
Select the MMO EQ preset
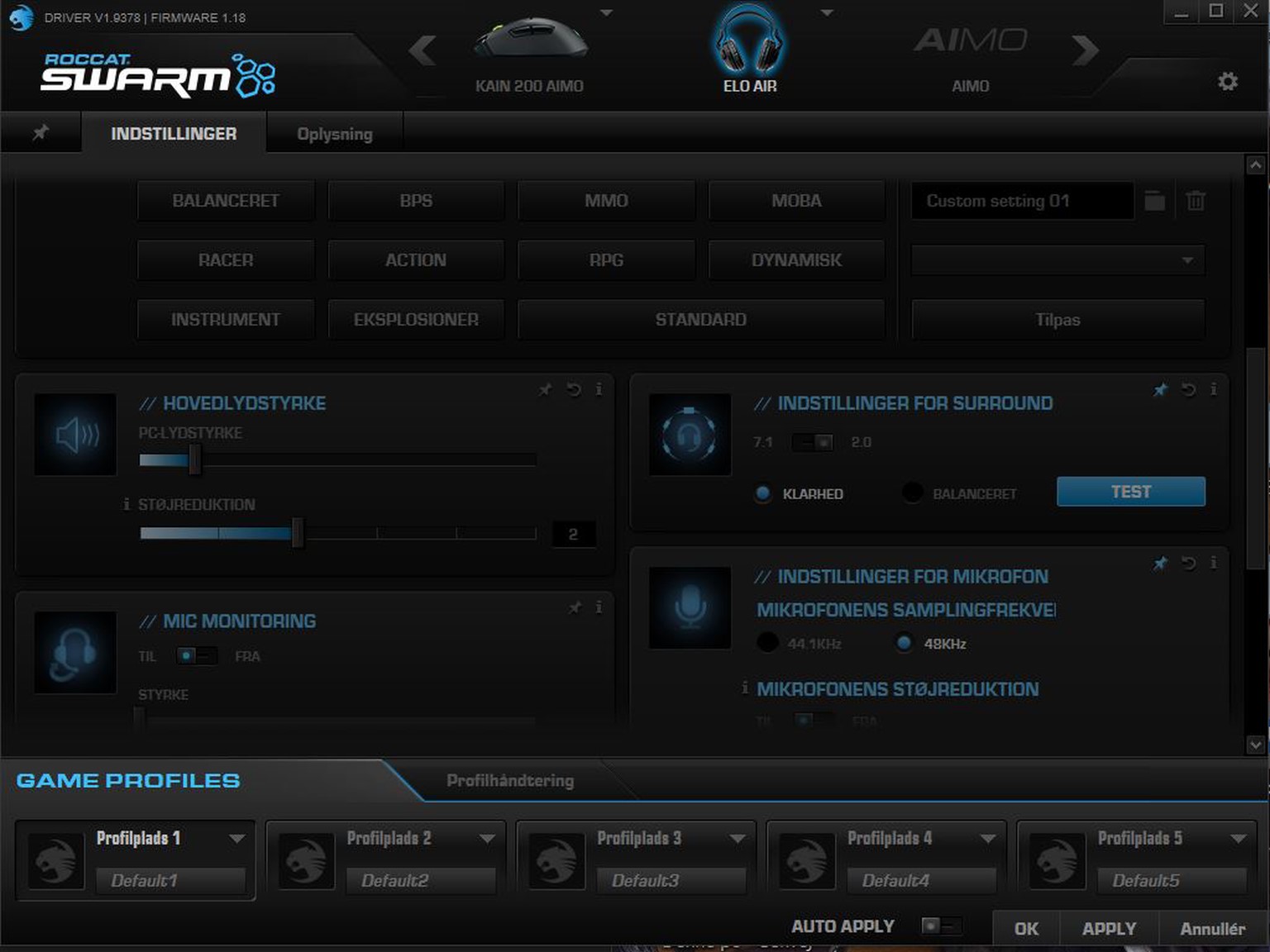[x=606, y=201]
